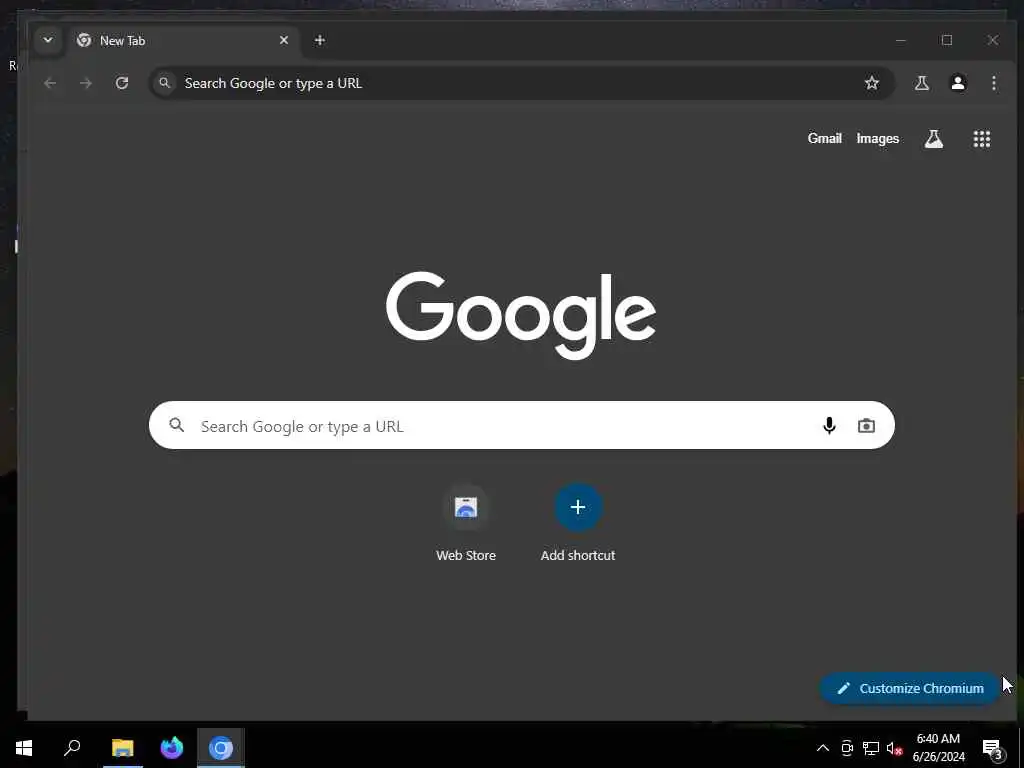
Task: Open the Web Store shortcut
Action: coord(466,523)
